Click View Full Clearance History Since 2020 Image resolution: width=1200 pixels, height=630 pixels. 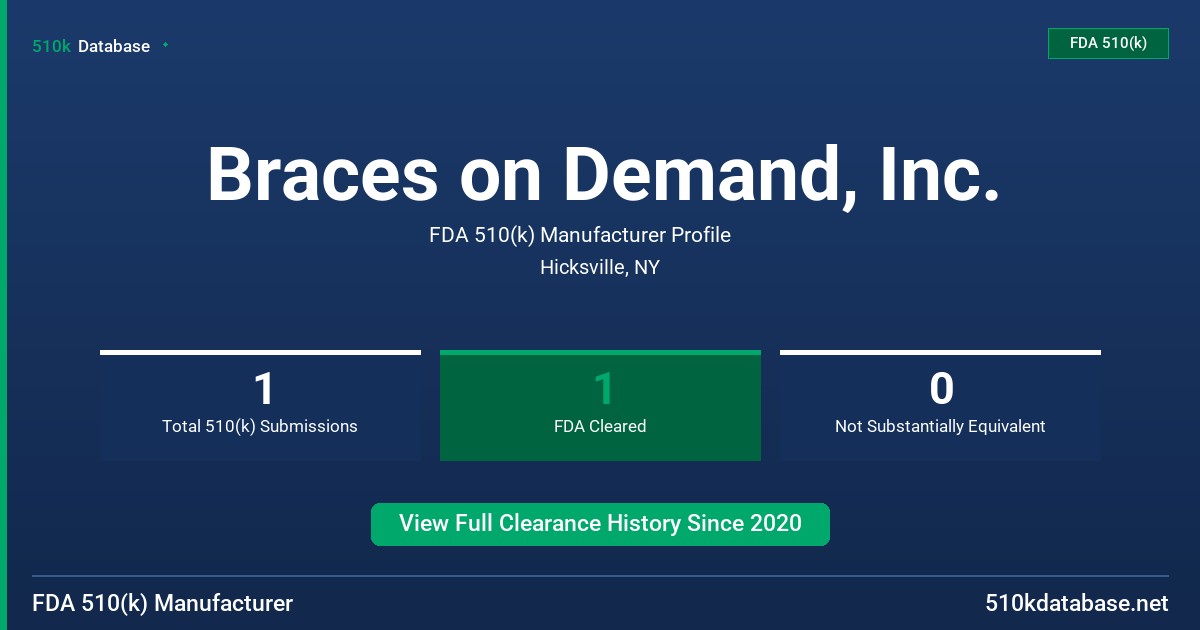(600, 524)
